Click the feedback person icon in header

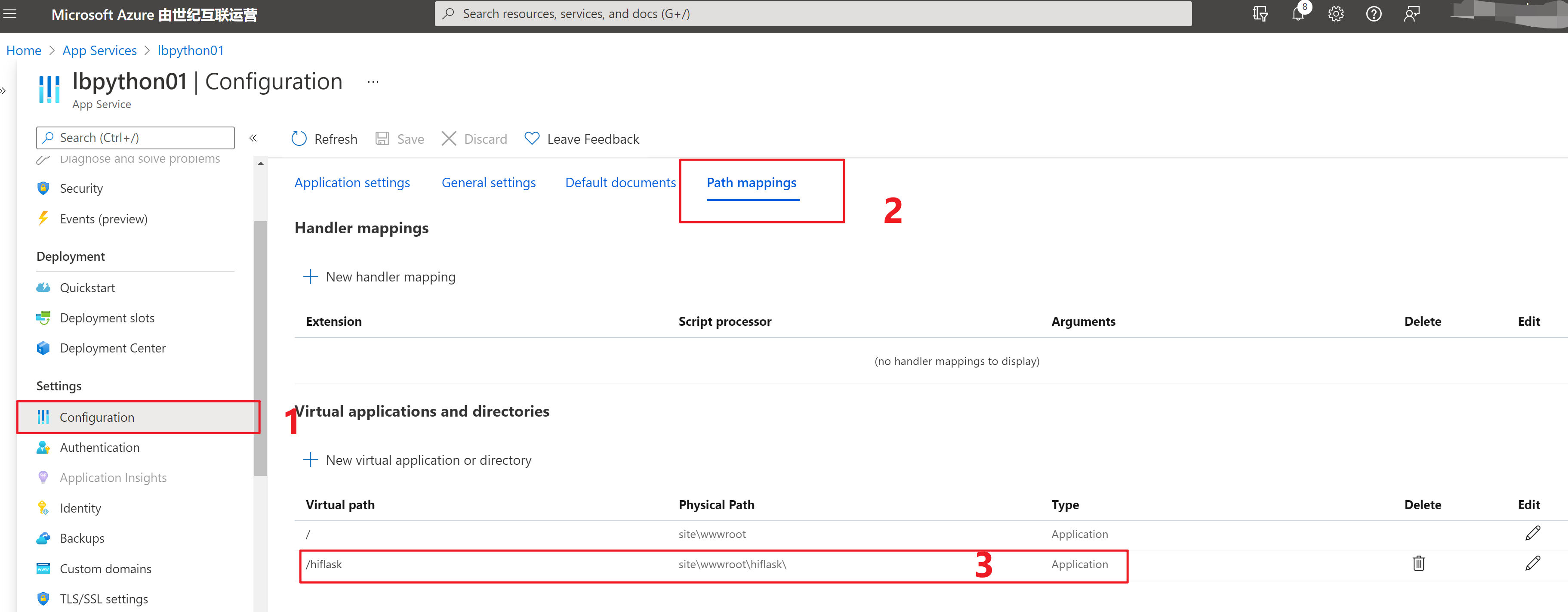[1411, 14]
